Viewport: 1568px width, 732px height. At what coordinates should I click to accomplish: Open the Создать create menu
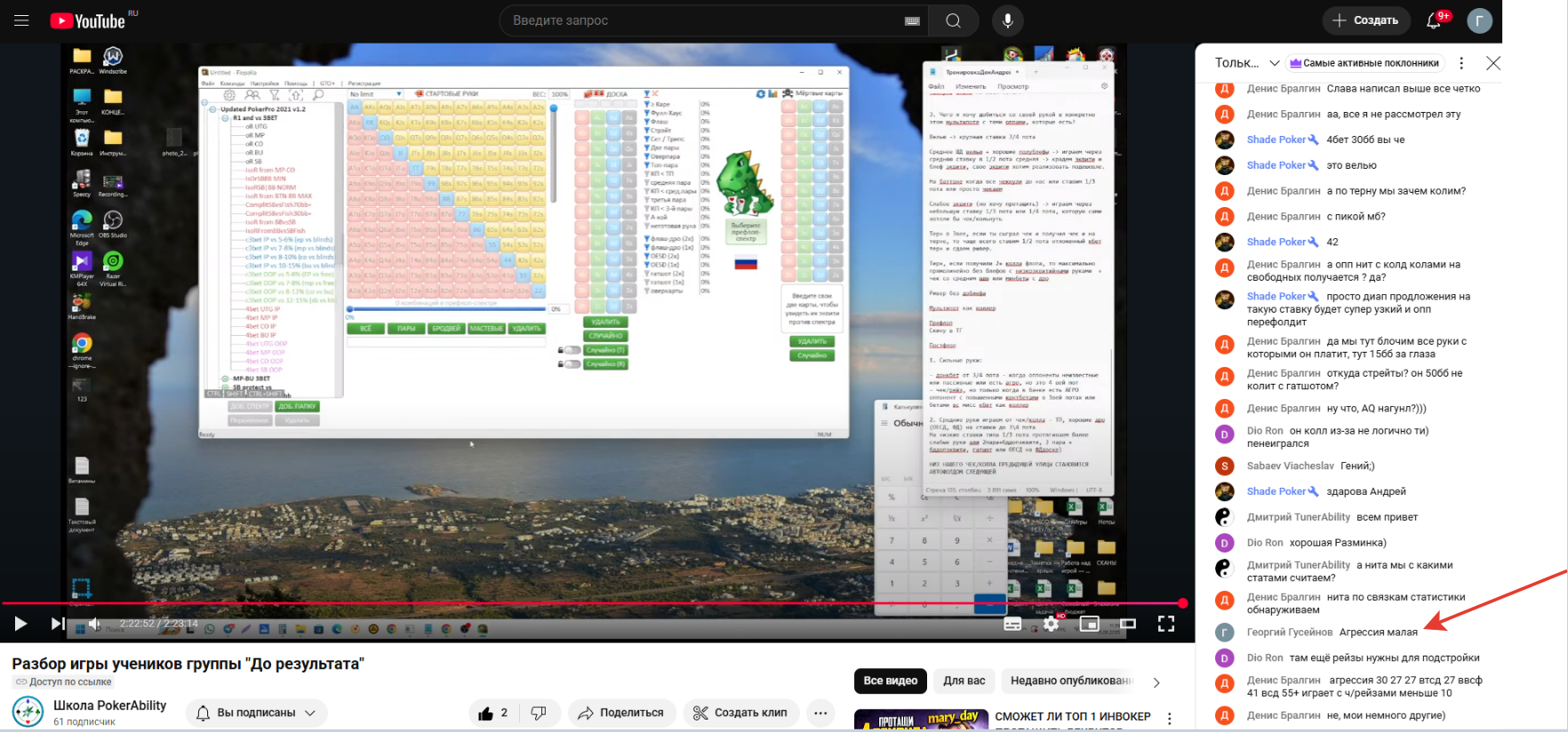click(1365, 20)
